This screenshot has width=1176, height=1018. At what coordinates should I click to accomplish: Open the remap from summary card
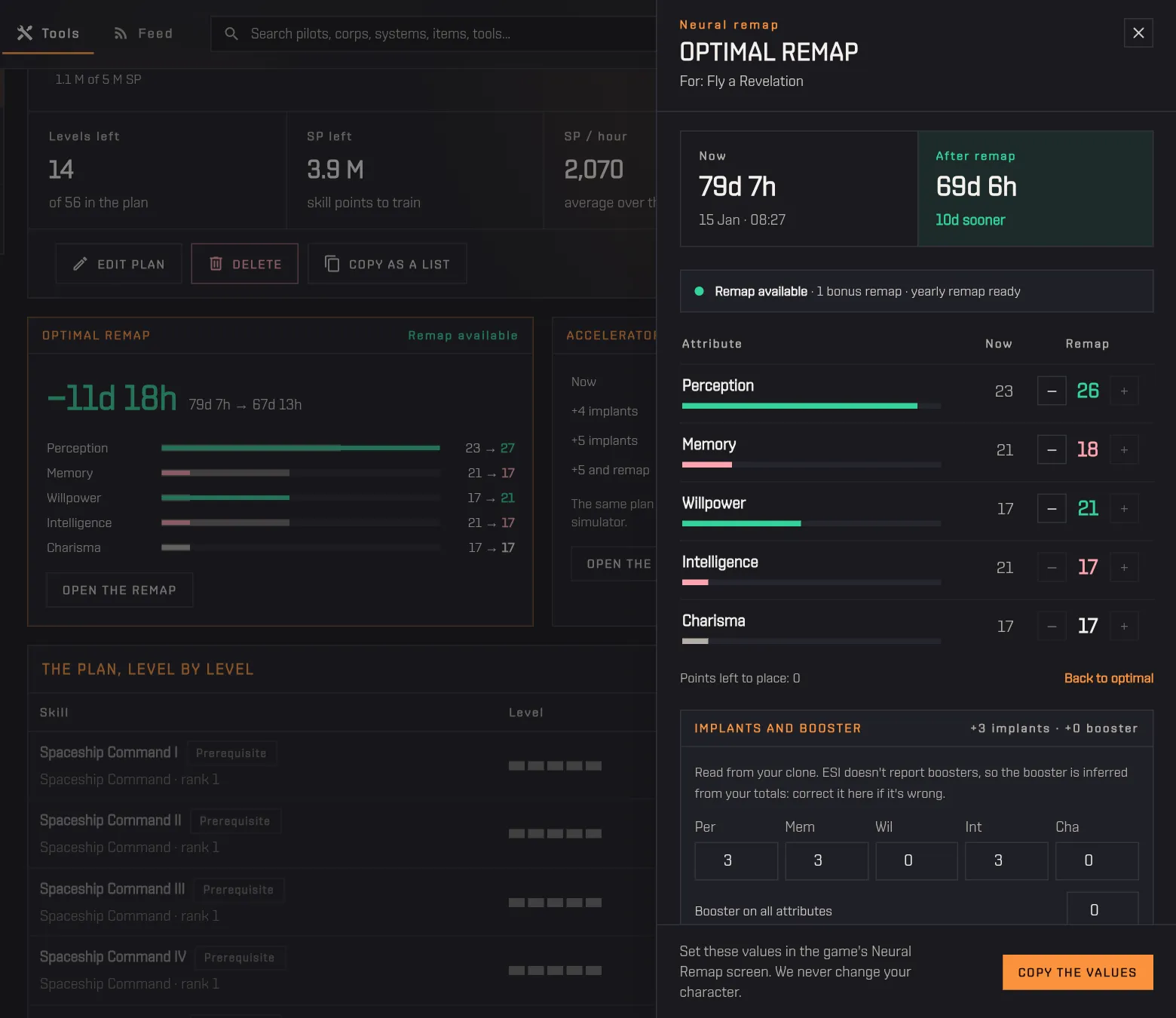pos(120,590)
